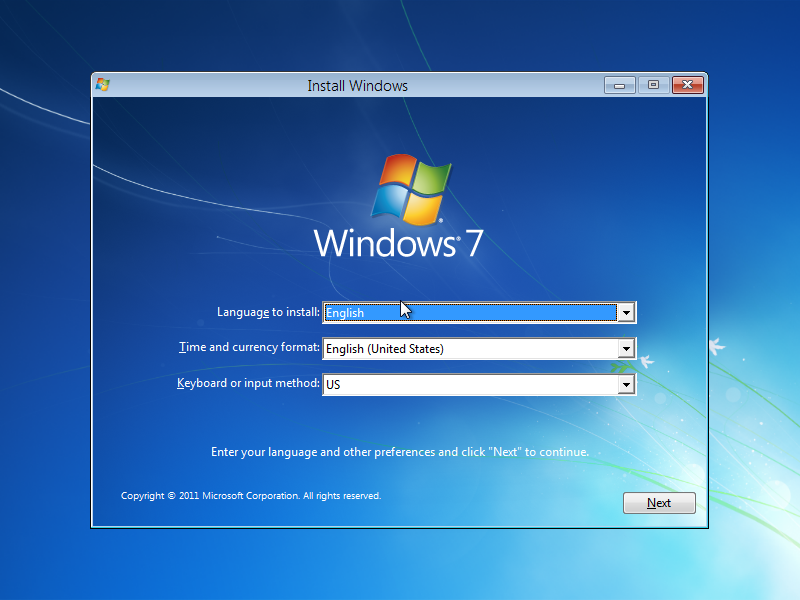Viewport: 800px width, 600px height.
Task: Close the Install Windows window
Action: (x=688, y=85)
